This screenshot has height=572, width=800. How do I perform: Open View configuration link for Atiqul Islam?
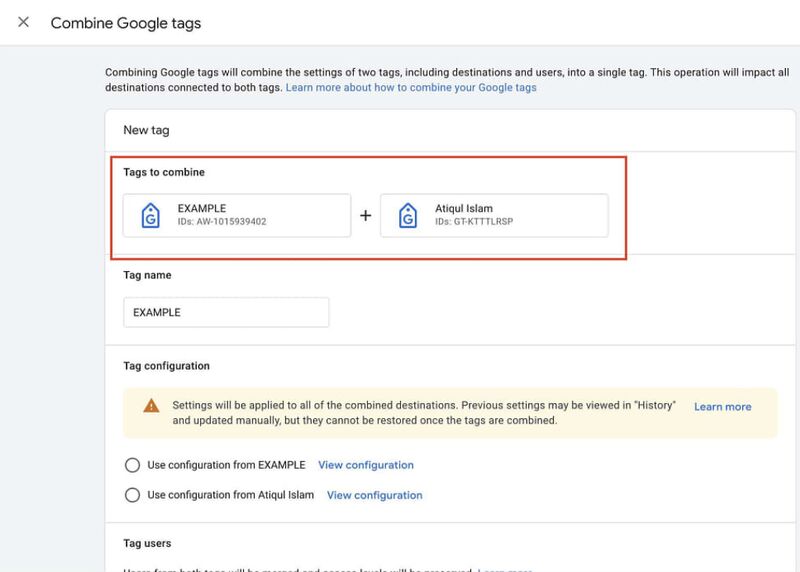pyautogui.click(x=374, y=495)
